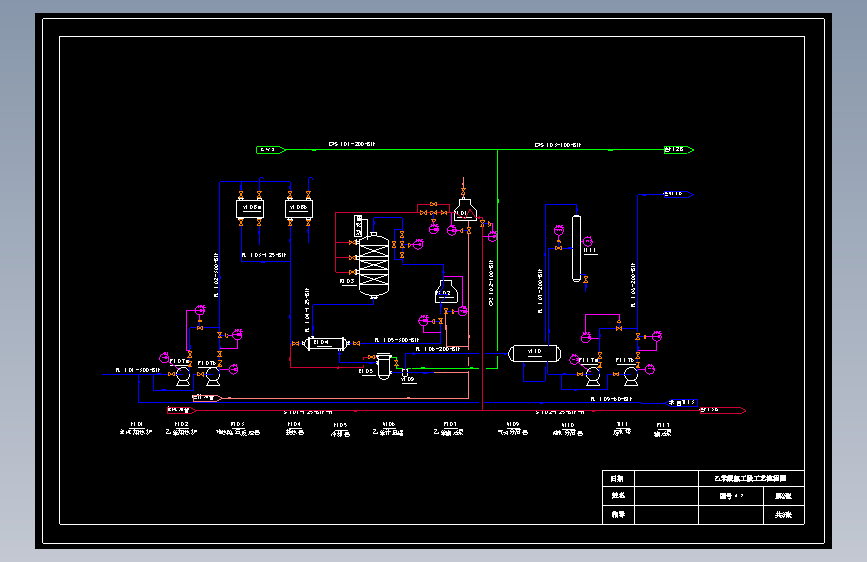Click the pipe label right of exchanger E104

(397, 340)
